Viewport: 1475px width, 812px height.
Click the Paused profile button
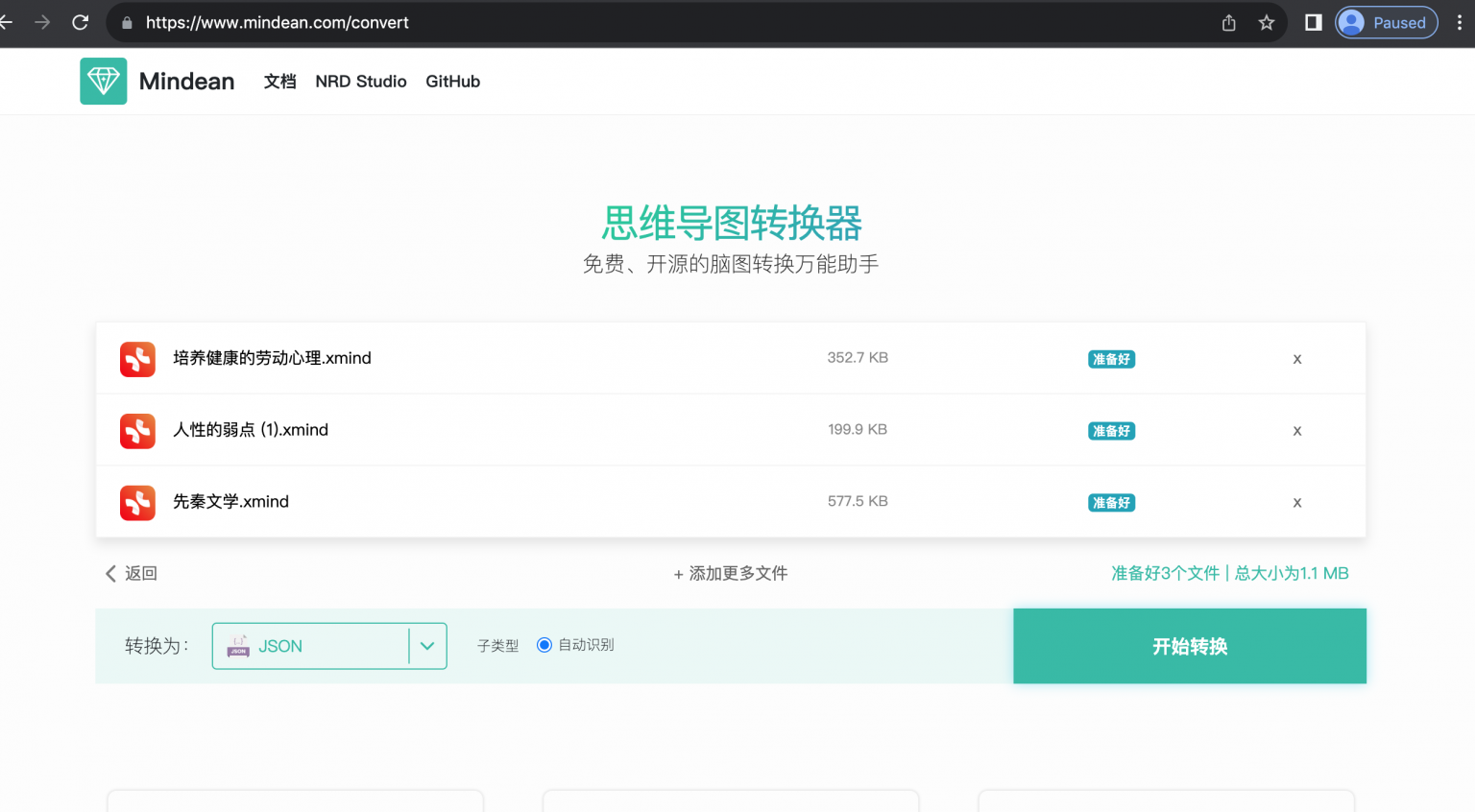click(1386, 22)
